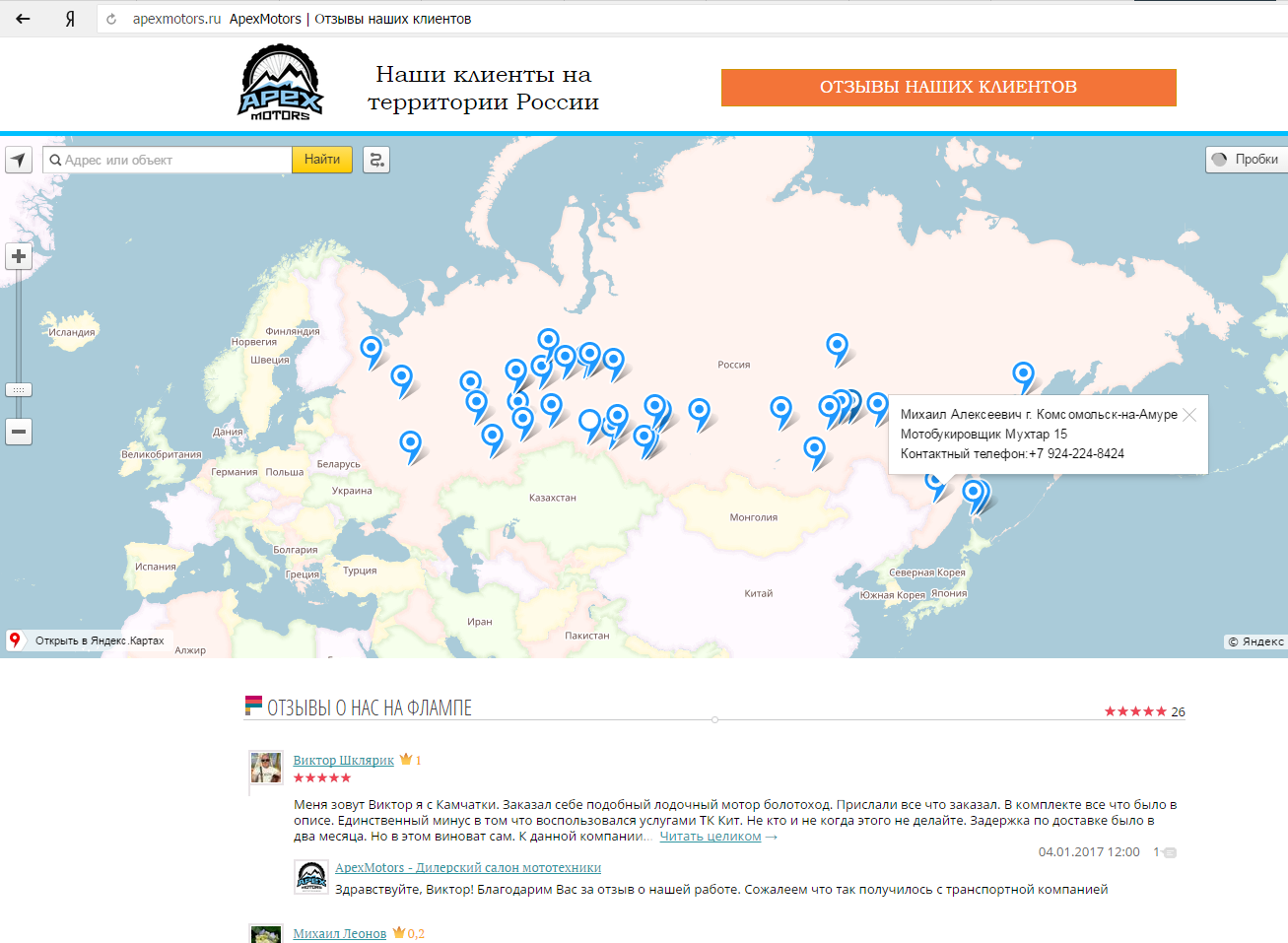Open Виктор Шклярик profile link

(x=343, y=761)
